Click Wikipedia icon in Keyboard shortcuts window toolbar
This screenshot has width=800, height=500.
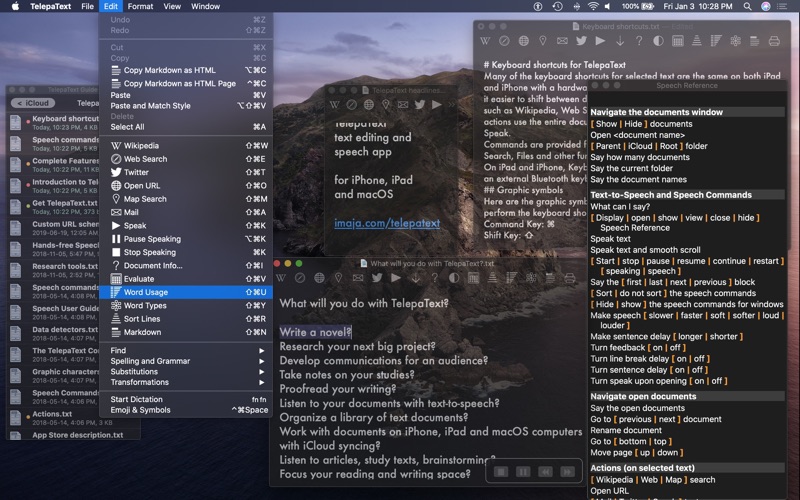point(485,41)
